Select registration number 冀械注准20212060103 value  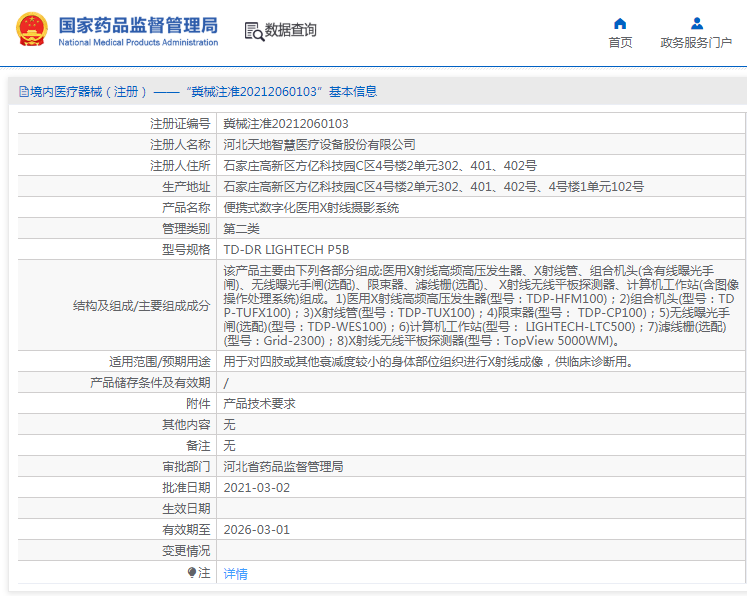pyautogui.click(x=286, y=124)
